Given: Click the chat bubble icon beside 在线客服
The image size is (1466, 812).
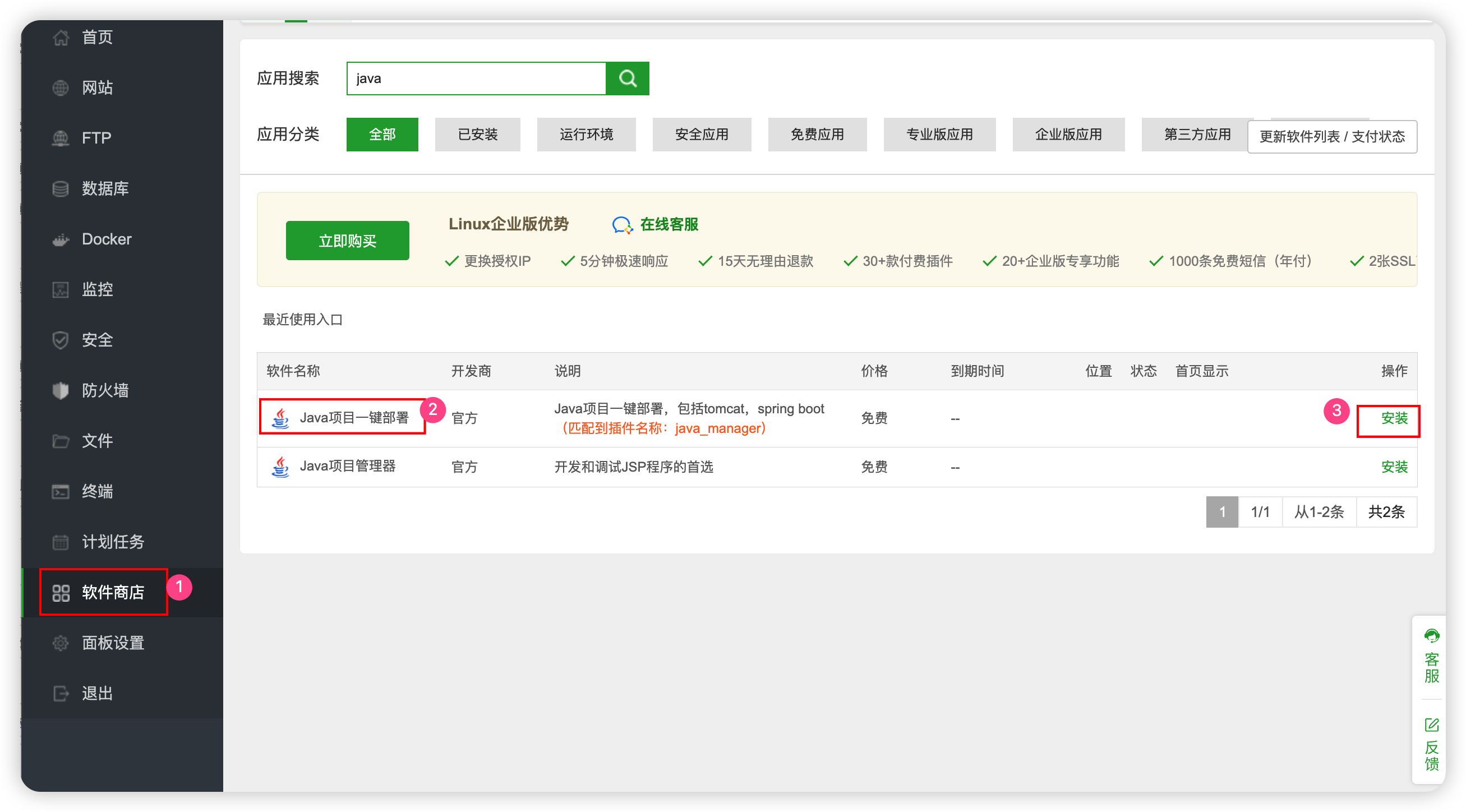Looking at the screenshot, I should click(621, 225).
